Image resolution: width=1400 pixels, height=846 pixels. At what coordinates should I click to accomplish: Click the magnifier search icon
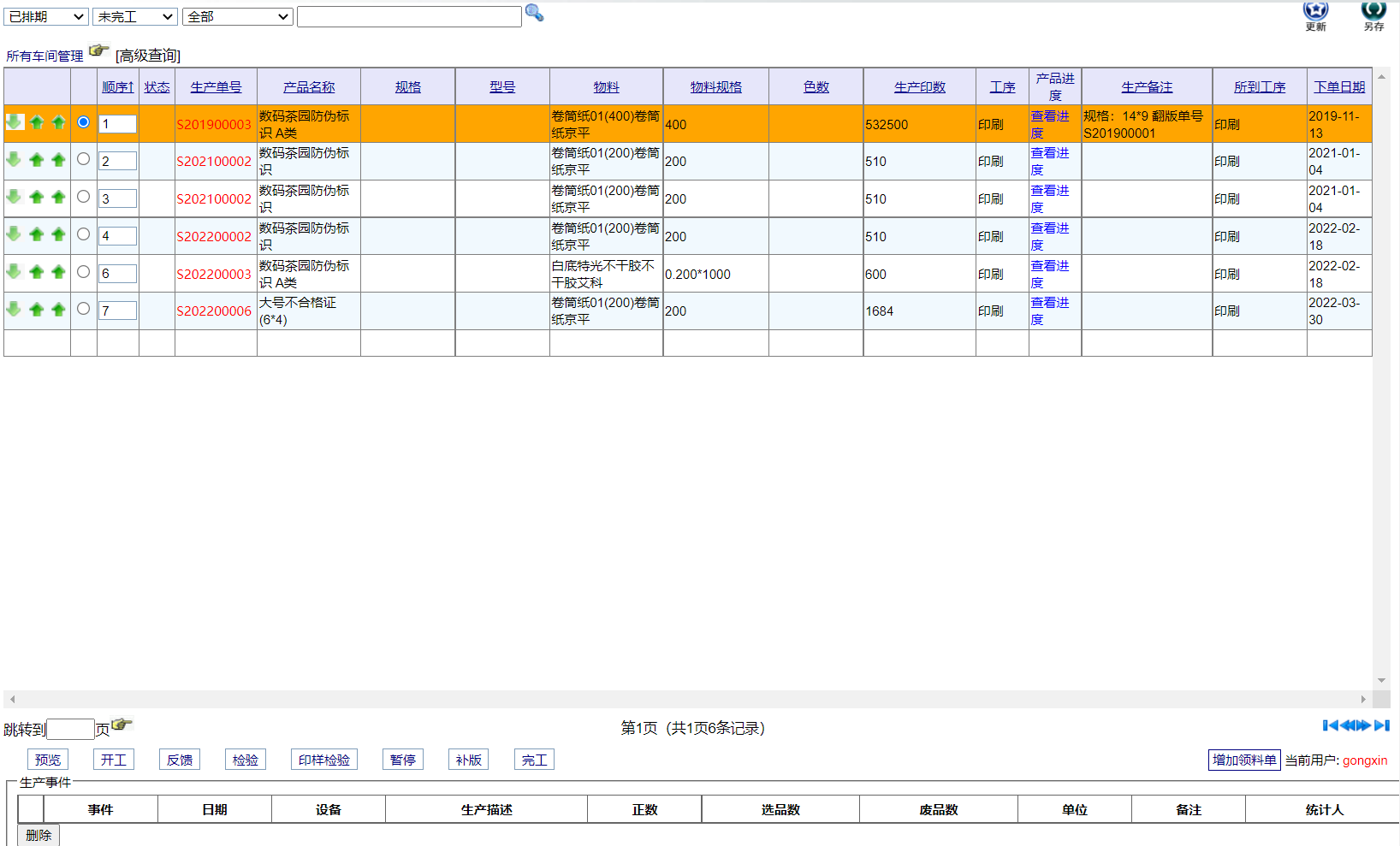click(x=535, y=14)
